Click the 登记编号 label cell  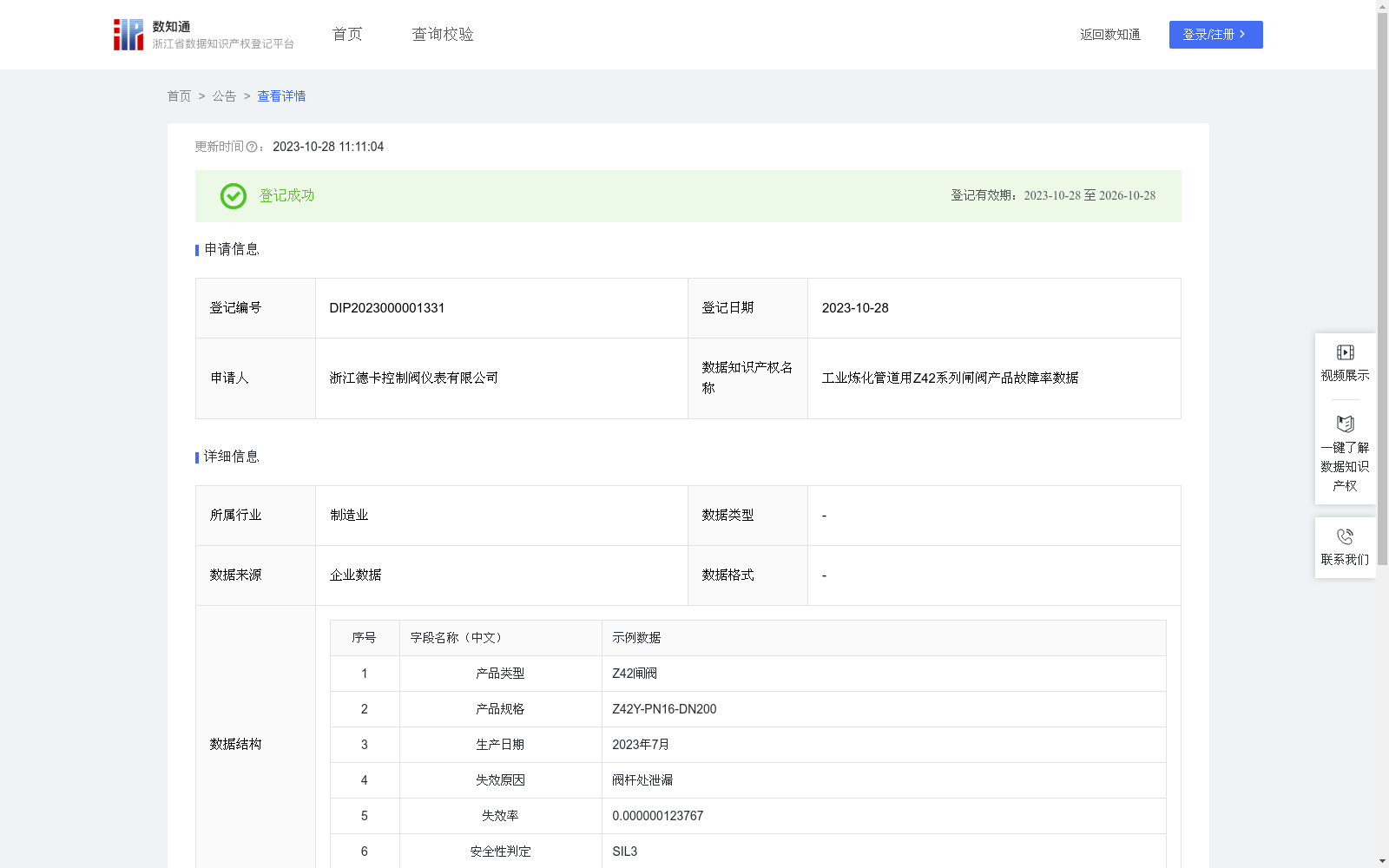coord(256,308)
